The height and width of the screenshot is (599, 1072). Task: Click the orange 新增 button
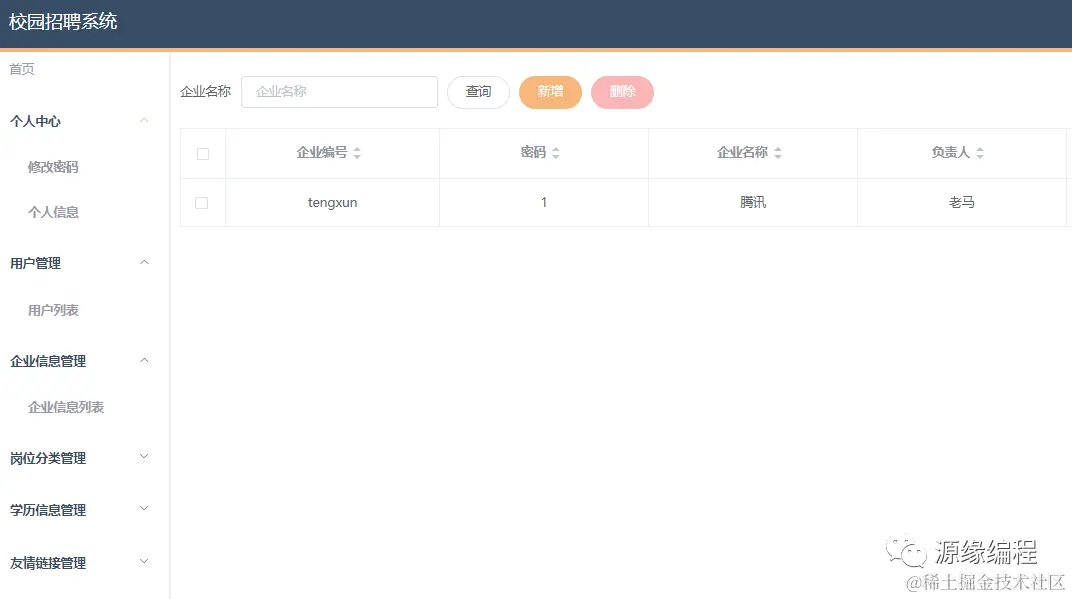(x=550, y=92)
